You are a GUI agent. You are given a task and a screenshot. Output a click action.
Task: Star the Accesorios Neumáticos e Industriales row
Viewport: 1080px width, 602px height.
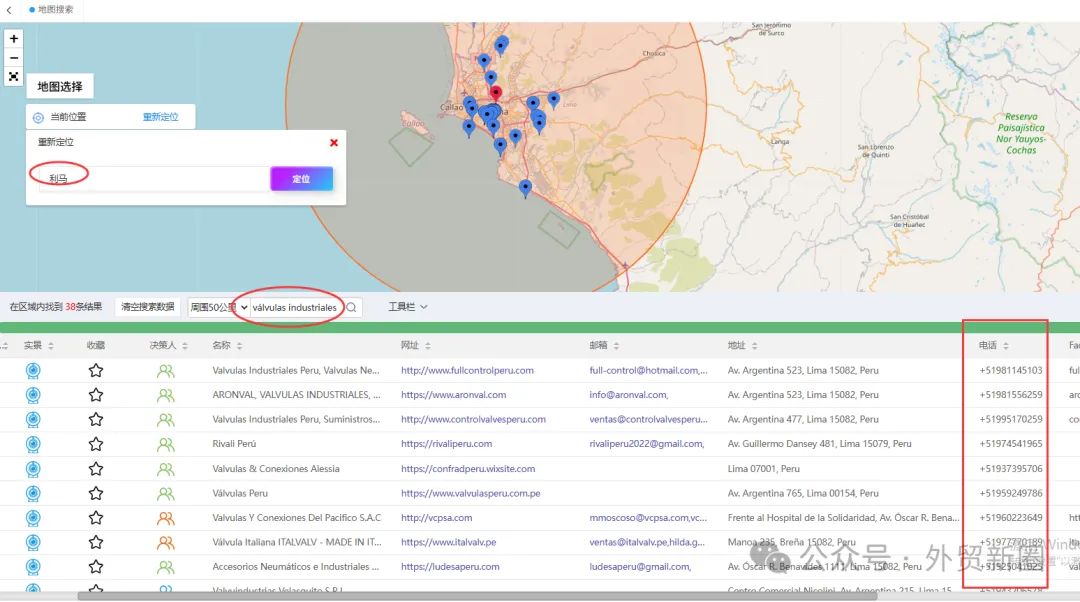click(x=96, y=567)
